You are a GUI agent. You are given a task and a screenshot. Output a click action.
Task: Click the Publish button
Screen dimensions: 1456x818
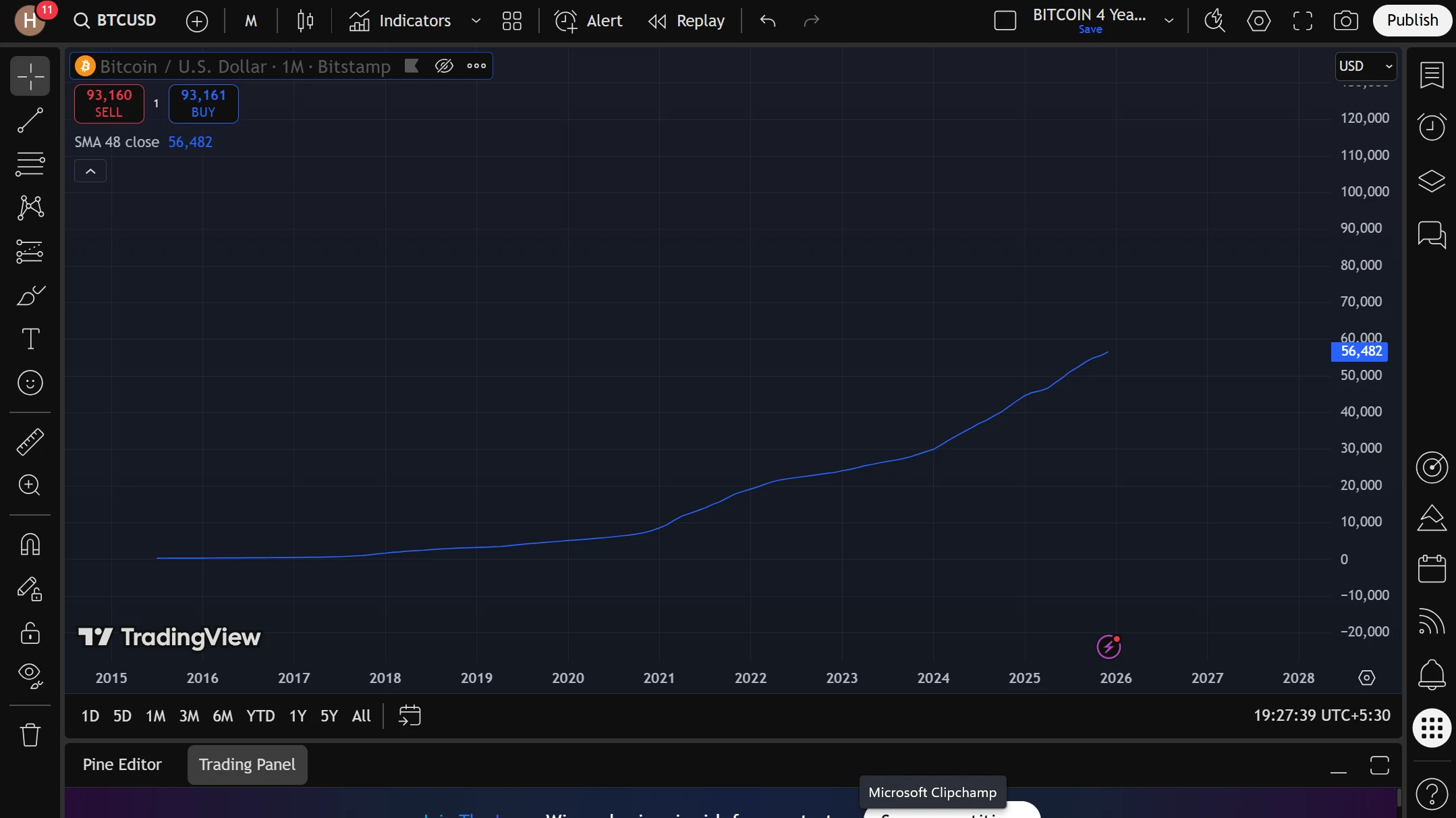(x=1412, y=20)
